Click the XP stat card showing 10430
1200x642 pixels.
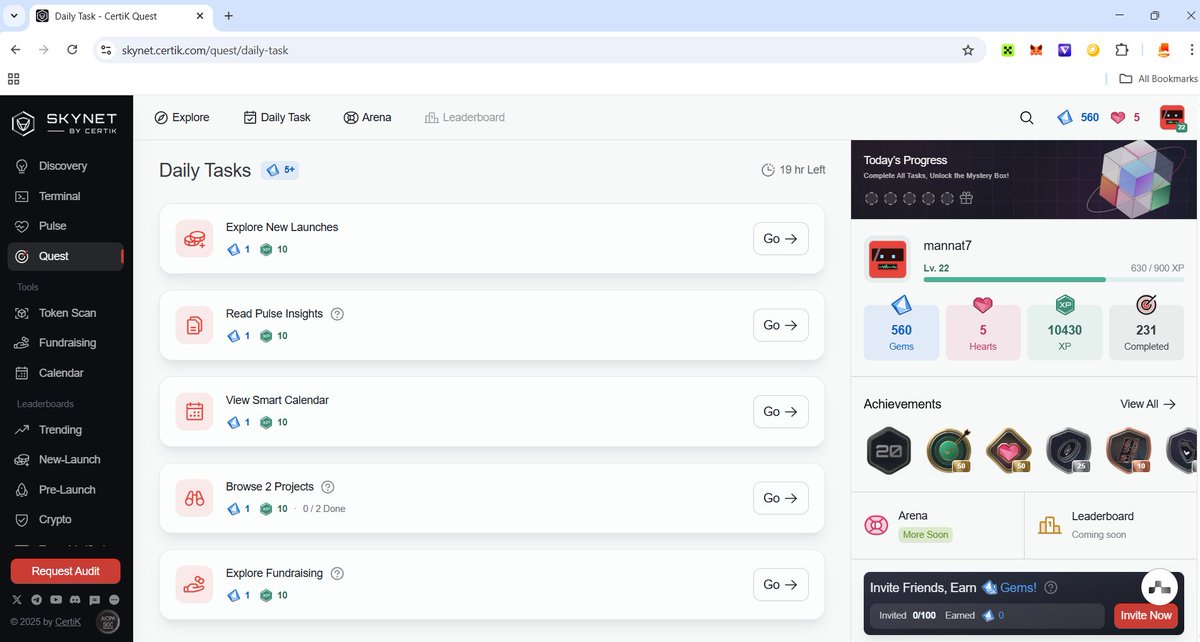click(x=1065, y=332)
